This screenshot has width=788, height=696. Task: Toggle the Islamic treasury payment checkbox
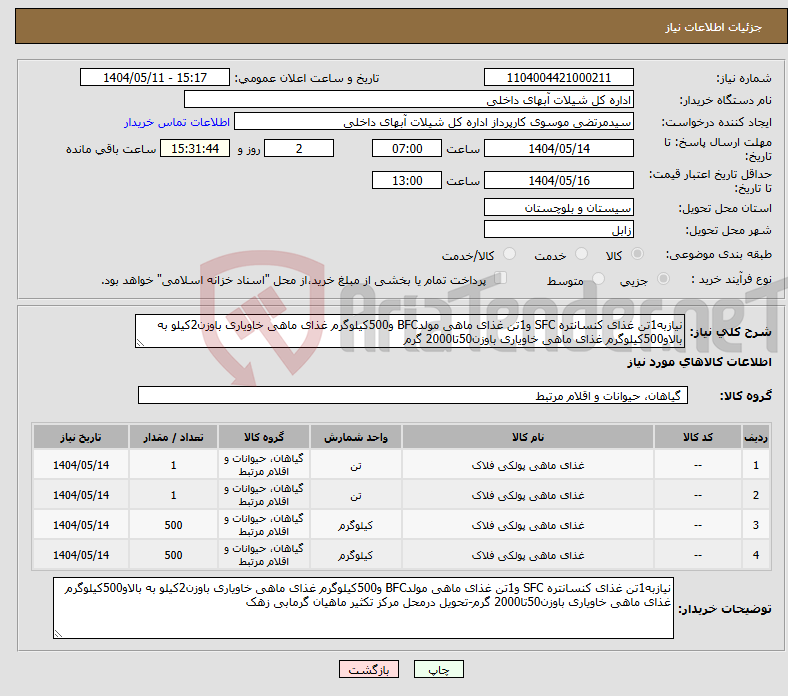coord(501,278)
